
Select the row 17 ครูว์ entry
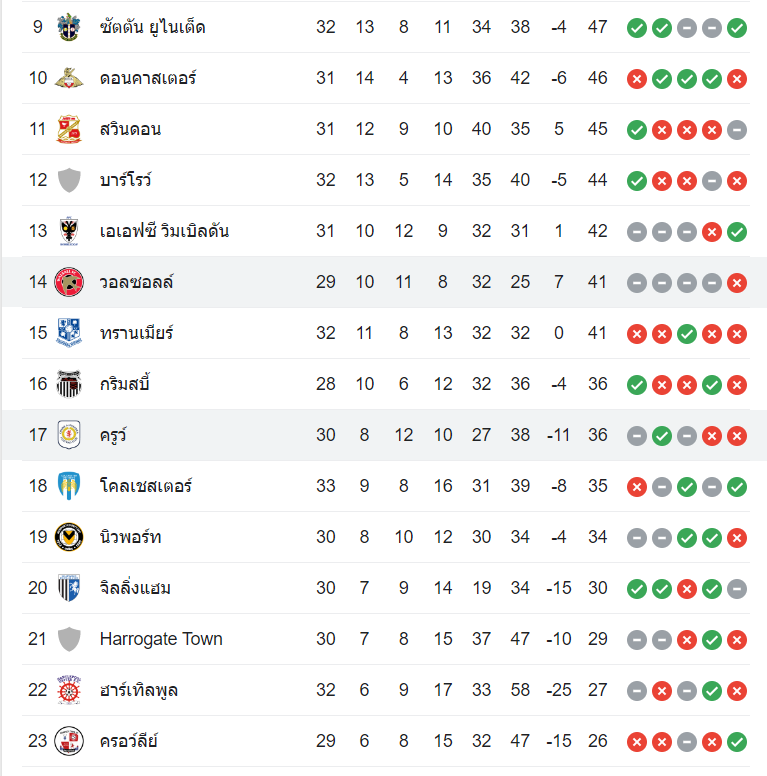[113, 435]
